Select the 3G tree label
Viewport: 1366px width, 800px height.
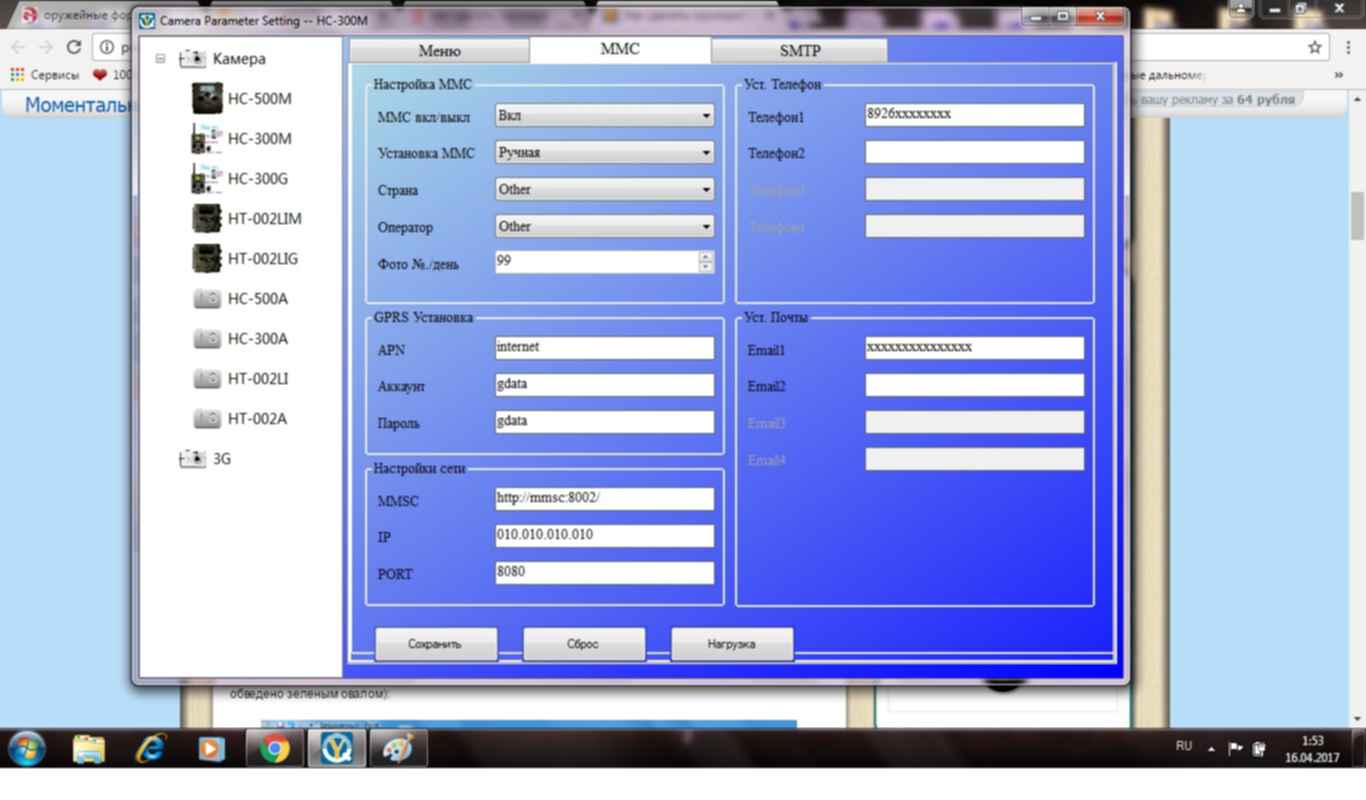pyautogui.click(x=222, y=458)
